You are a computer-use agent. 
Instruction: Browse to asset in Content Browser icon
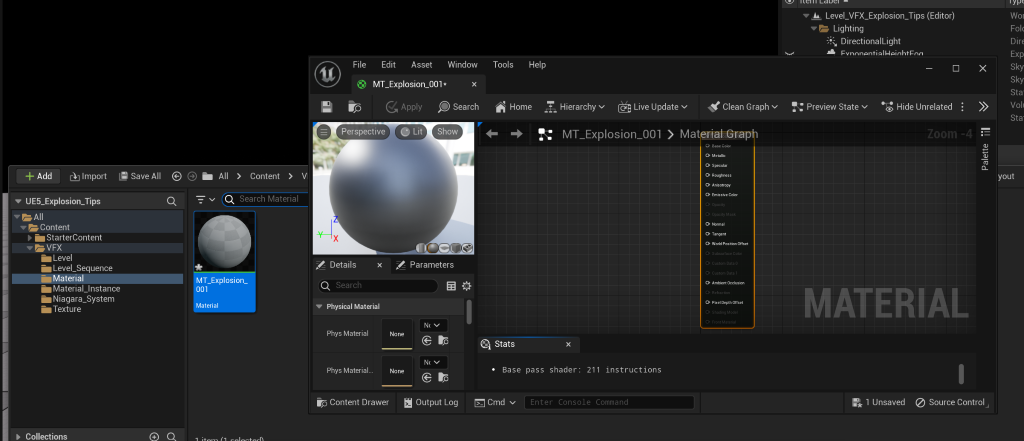(x=355, y=106)
